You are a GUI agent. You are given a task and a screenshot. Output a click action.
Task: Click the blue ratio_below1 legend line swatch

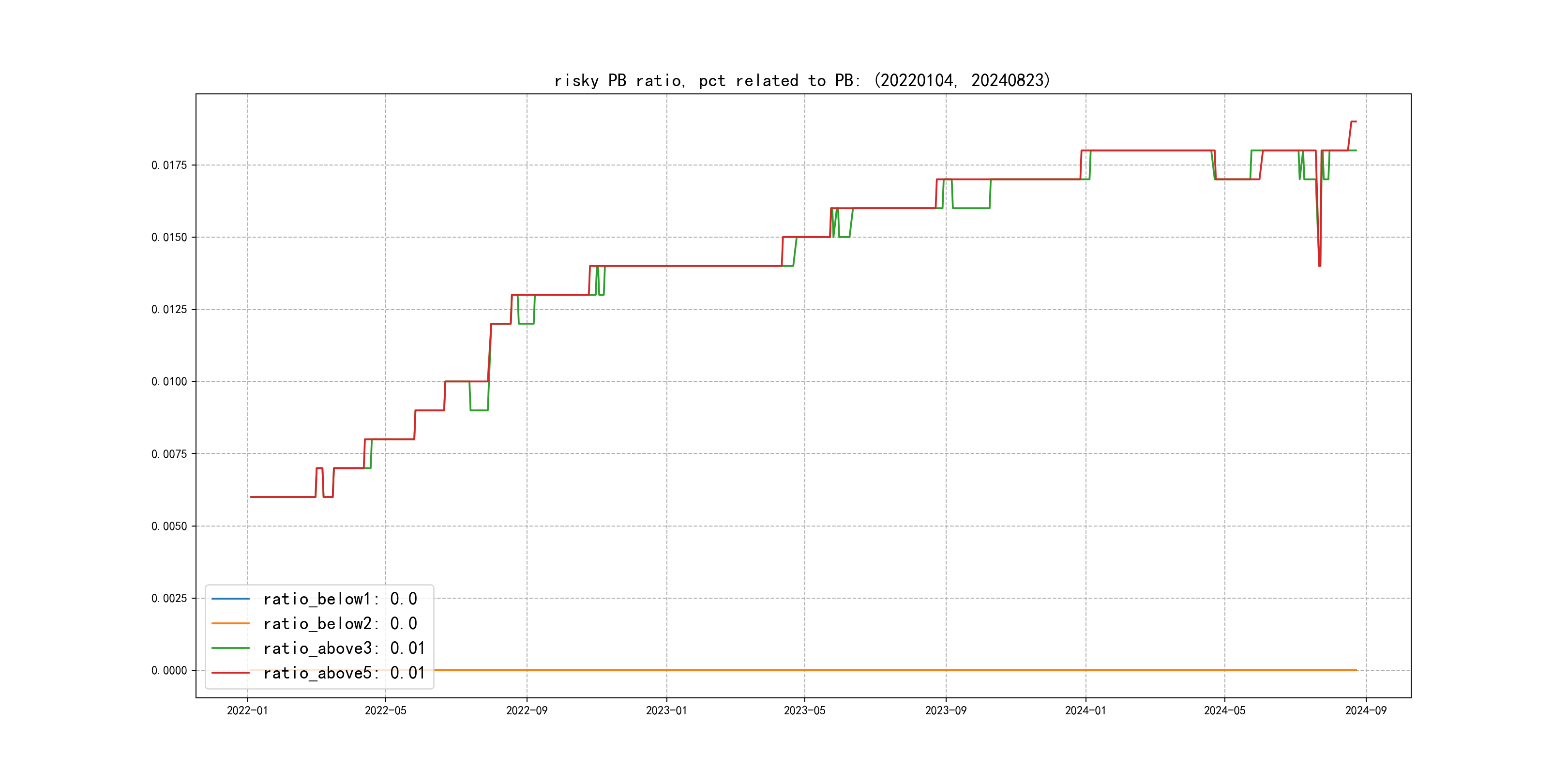pos(230,599)
